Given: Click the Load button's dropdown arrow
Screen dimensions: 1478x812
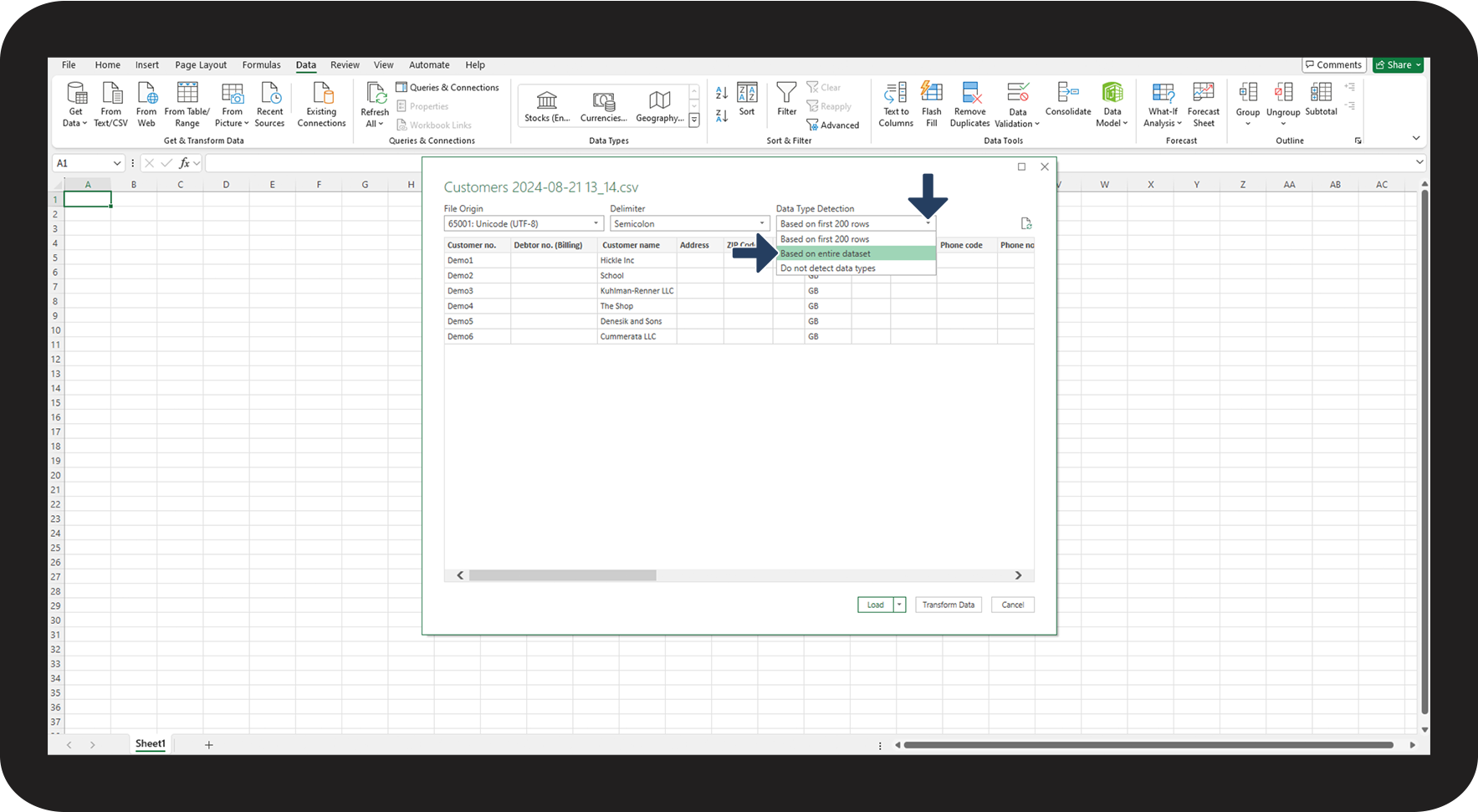Looking at the screenshot, I should (900, 605).
